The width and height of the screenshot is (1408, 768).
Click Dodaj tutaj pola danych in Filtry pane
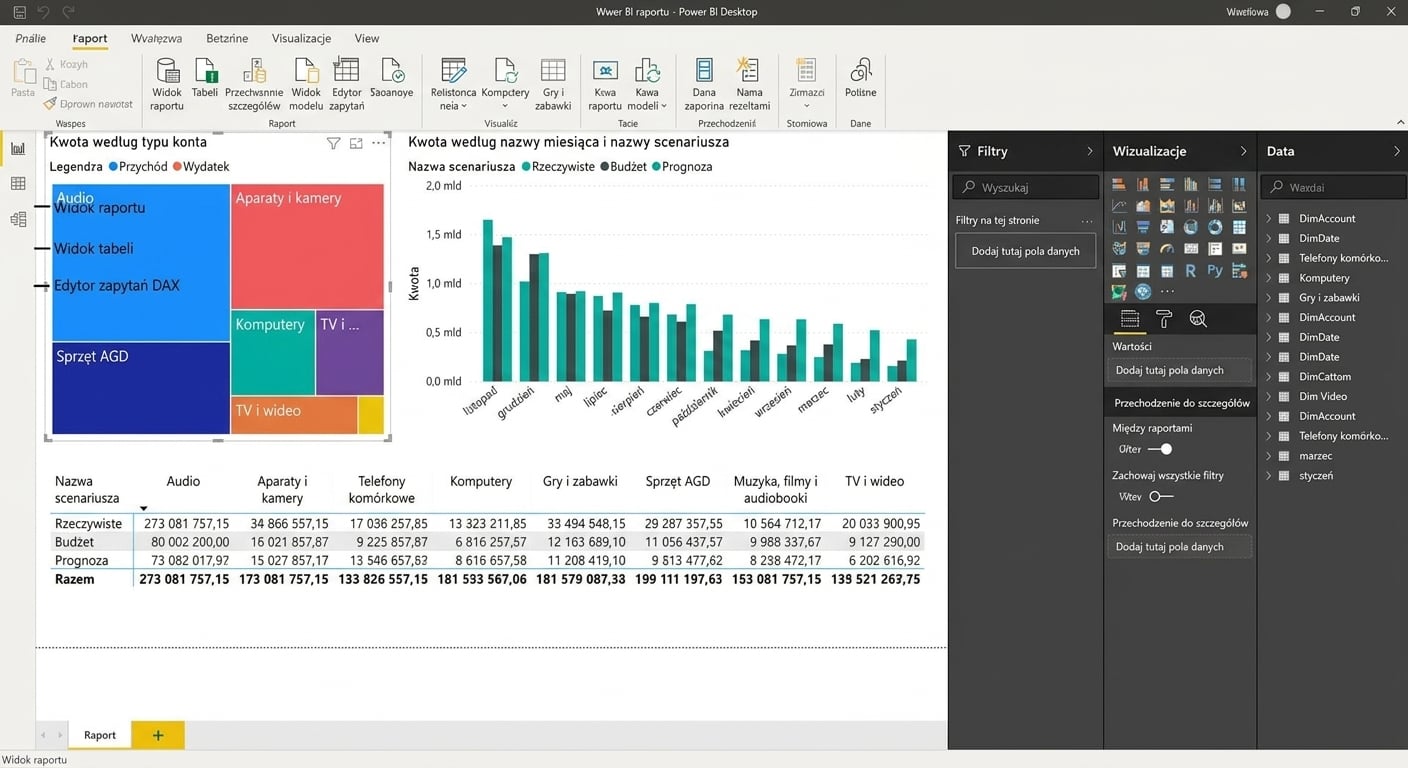coord(1025,251)
